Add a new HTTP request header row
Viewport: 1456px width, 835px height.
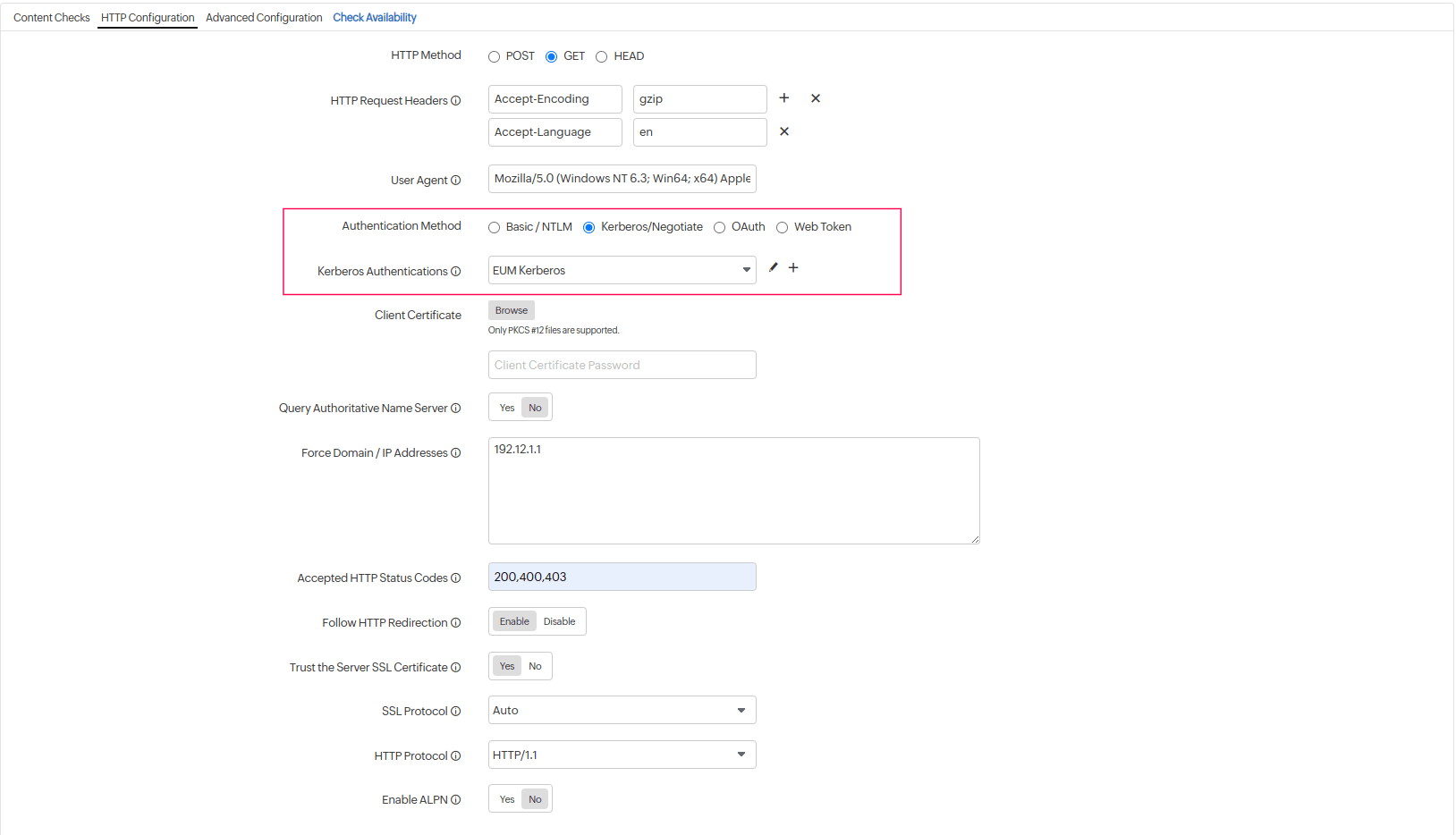point(783,98)
